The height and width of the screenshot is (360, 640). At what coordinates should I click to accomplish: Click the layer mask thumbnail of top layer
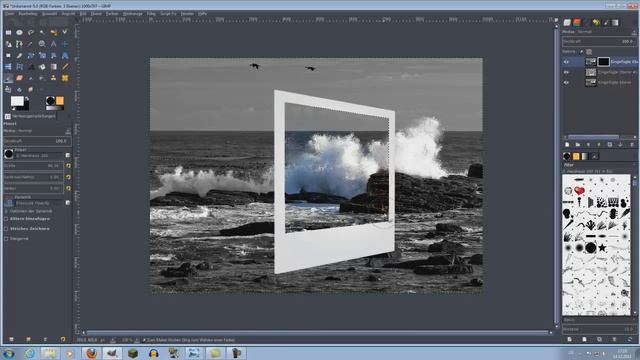603,62
